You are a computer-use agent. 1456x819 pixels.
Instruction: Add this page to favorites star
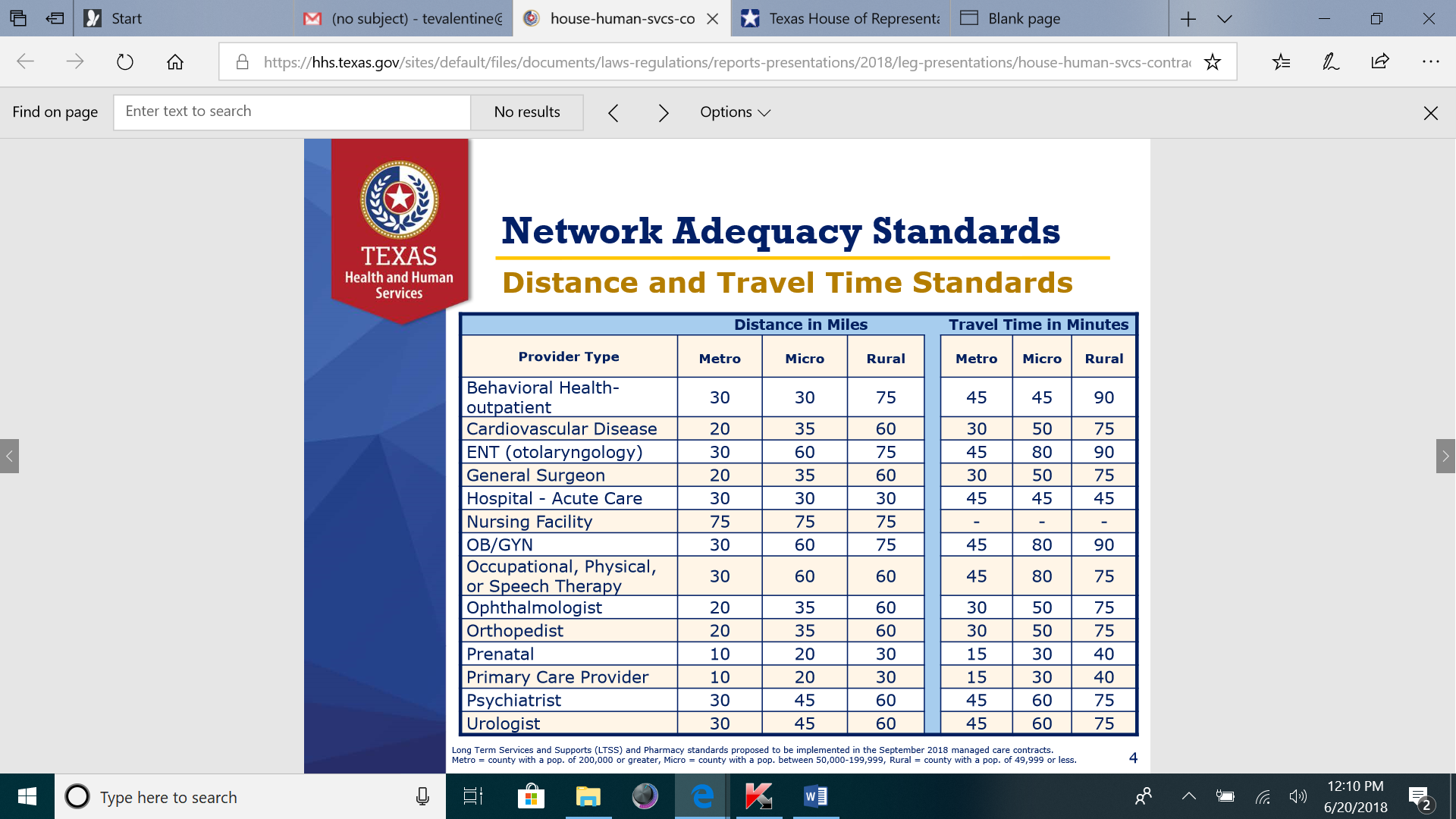point(1213,62)
